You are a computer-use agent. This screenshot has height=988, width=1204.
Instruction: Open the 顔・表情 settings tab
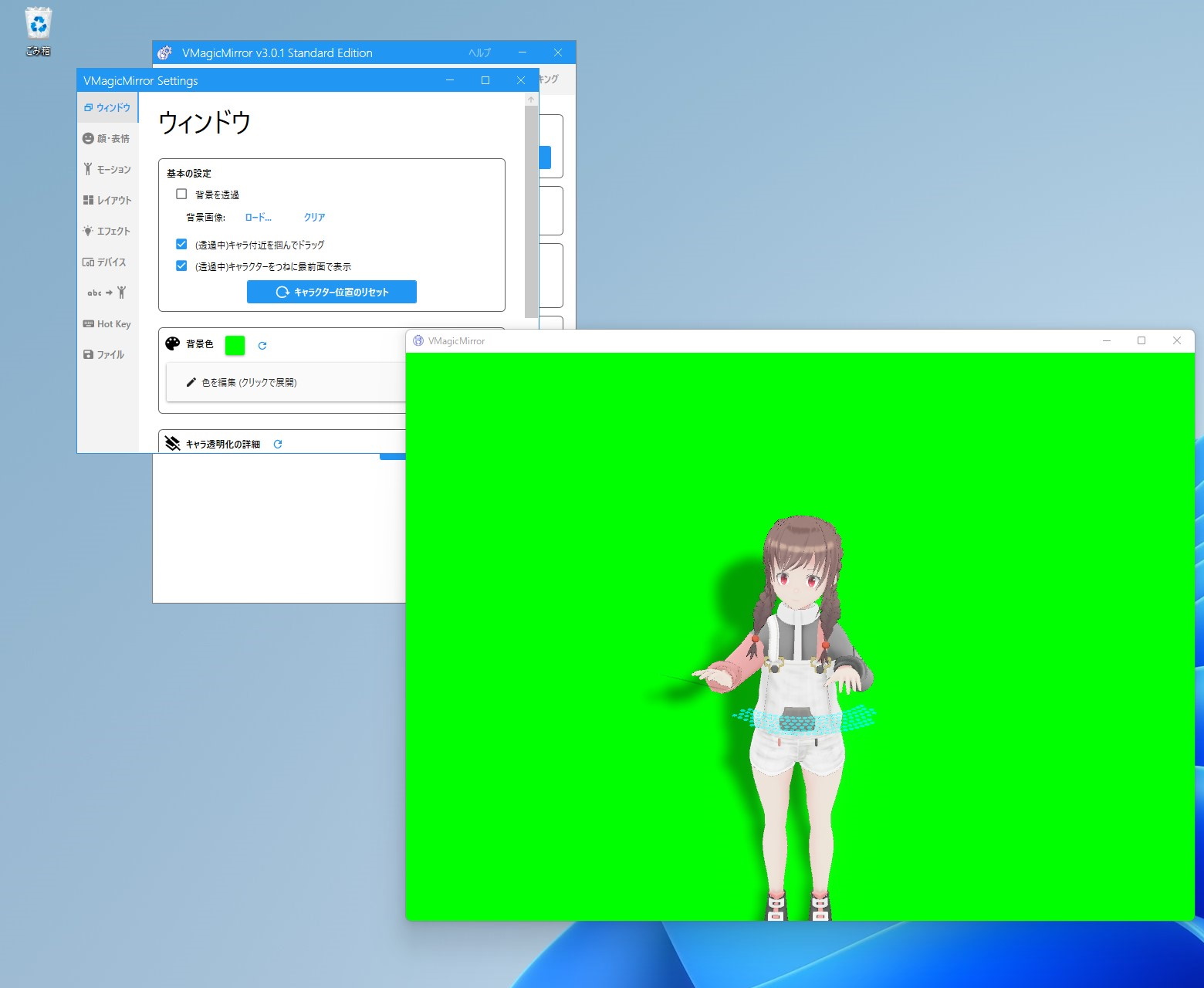[107, 138]
